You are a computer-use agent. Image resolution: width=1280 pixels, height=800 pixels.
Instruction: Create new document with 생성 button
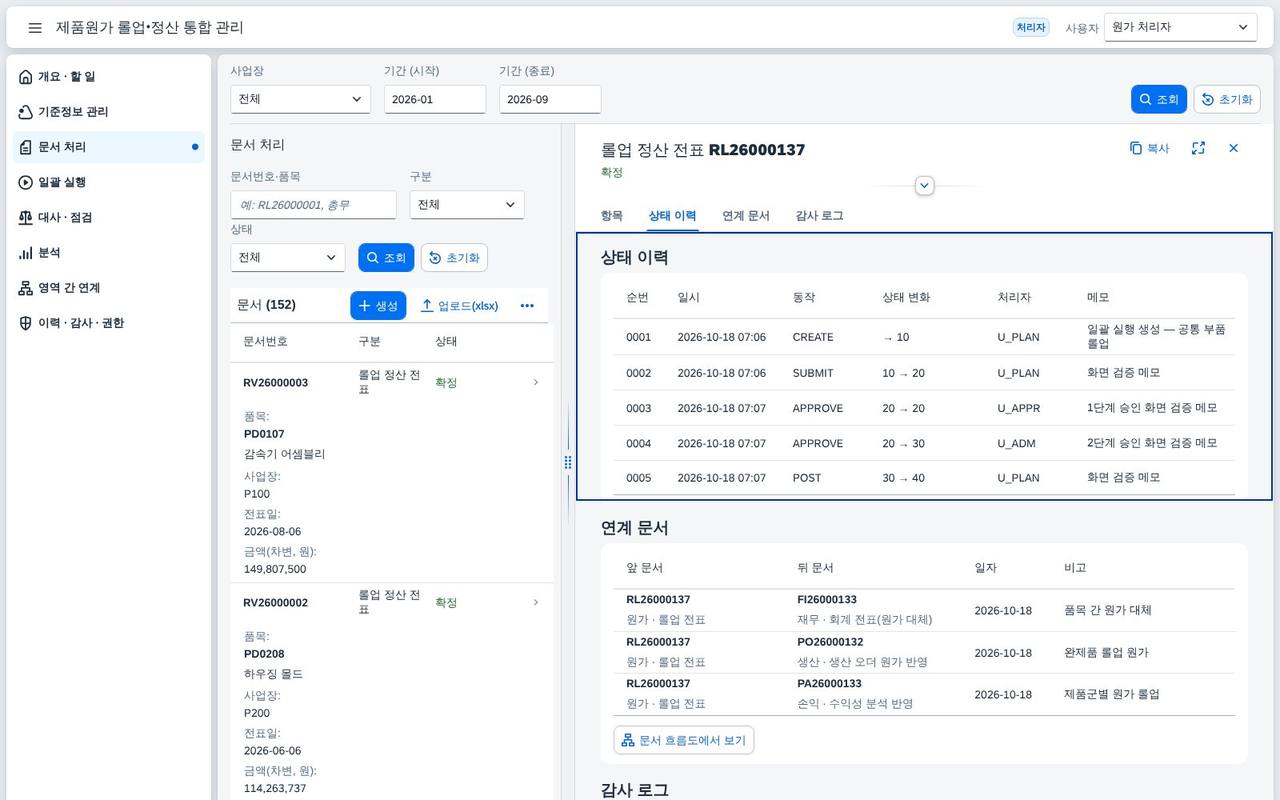[378, 306]
